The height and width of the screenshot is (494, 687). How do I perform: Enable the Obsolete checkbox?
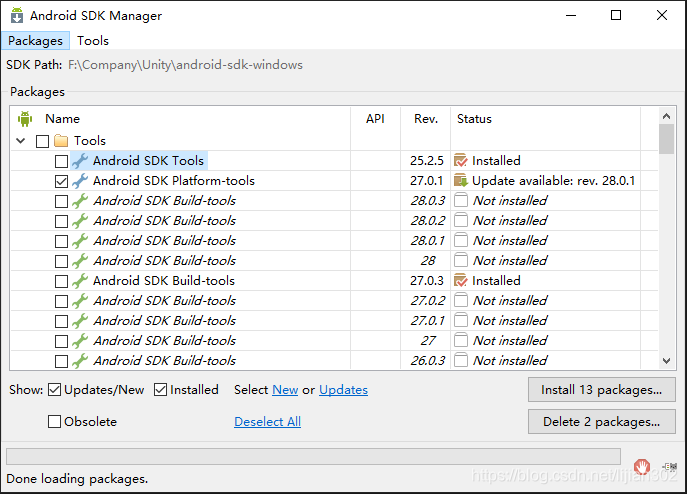[54, 422]
